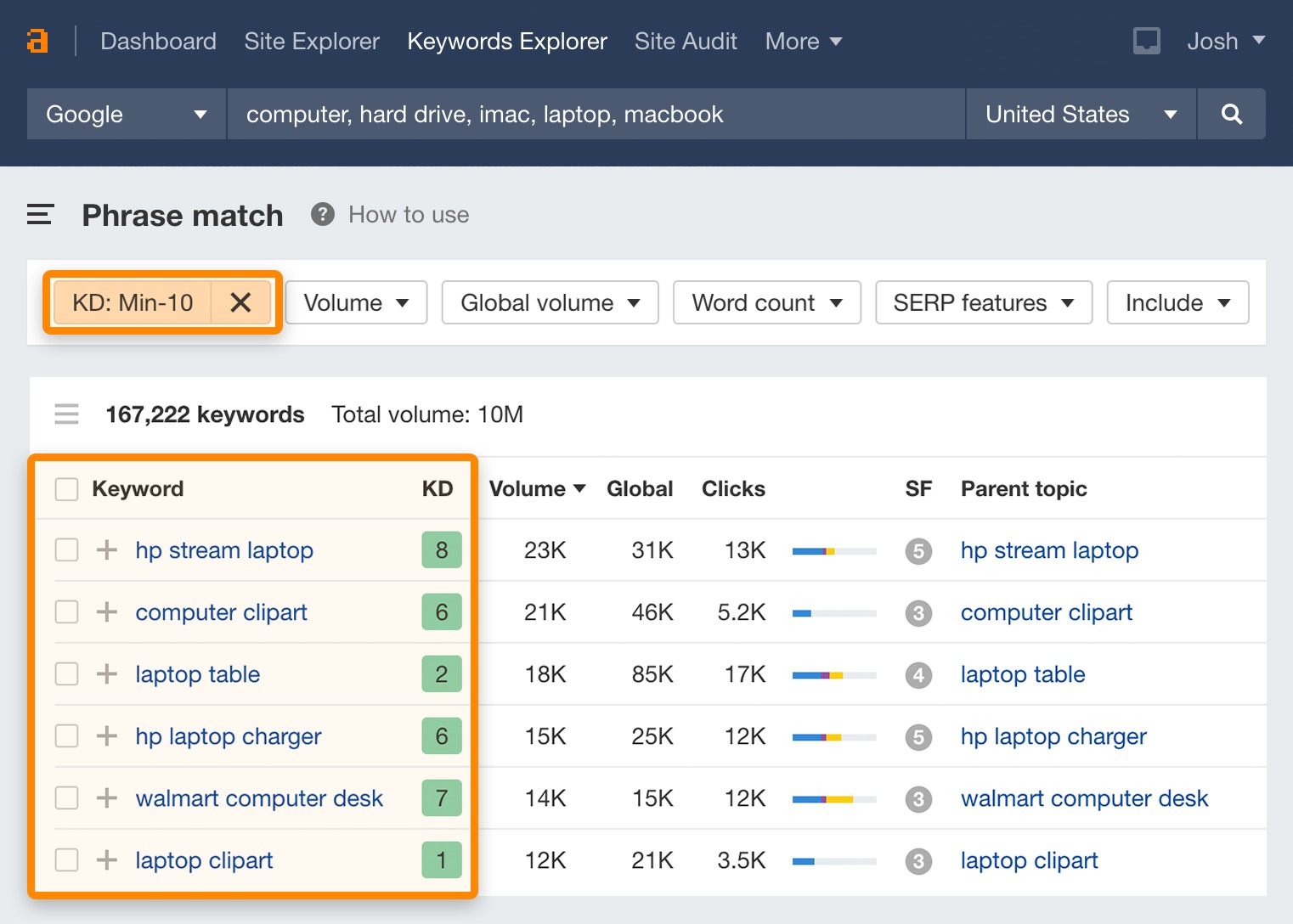Check the checkbox for "computer clipart"
The image size is (1293, 924).
tap(65, 611)
